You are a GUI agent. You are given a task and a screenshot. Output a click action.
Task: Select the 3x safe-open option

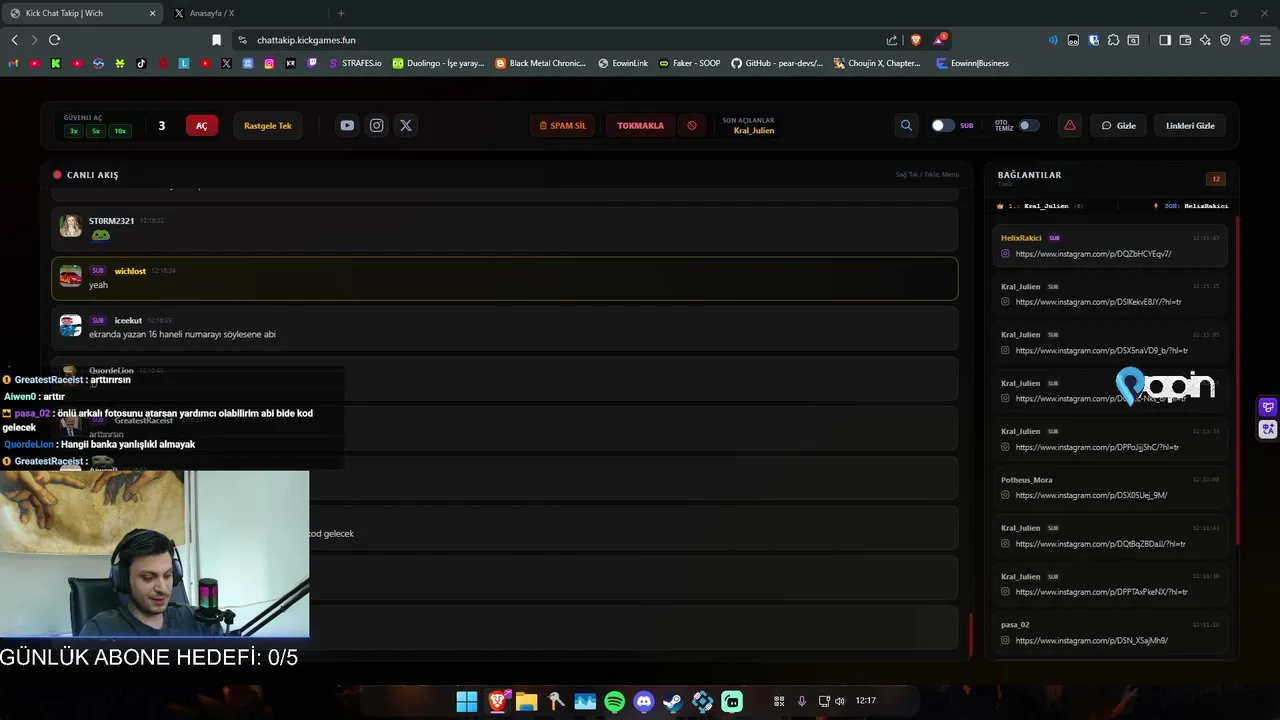coord(74,131)
